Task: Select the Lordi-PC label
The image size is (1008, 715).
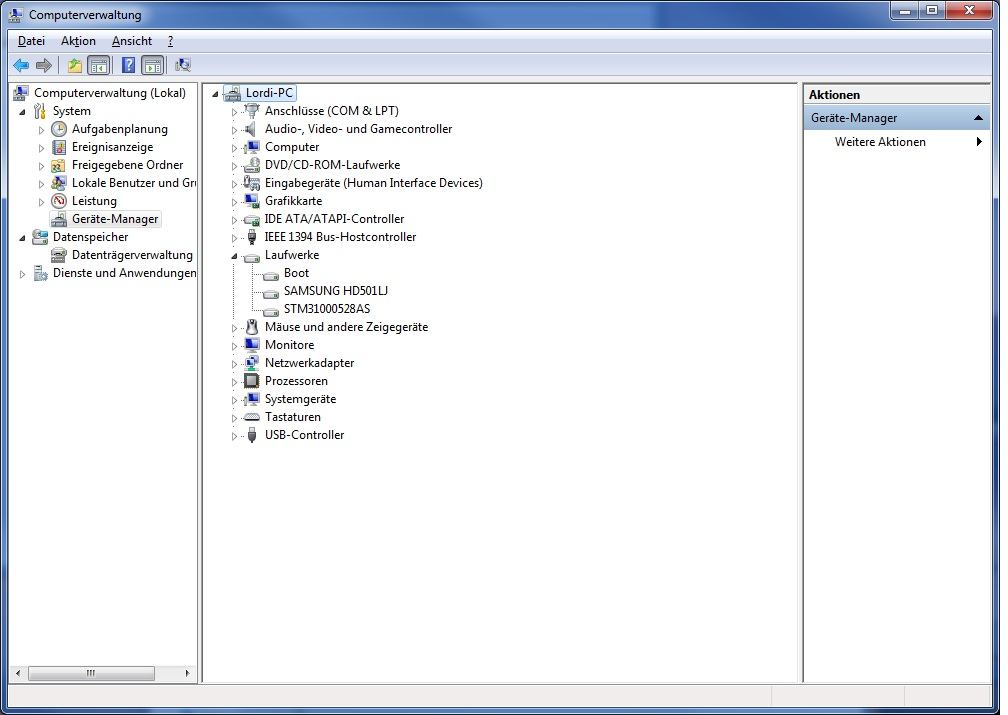Action: 269,93
